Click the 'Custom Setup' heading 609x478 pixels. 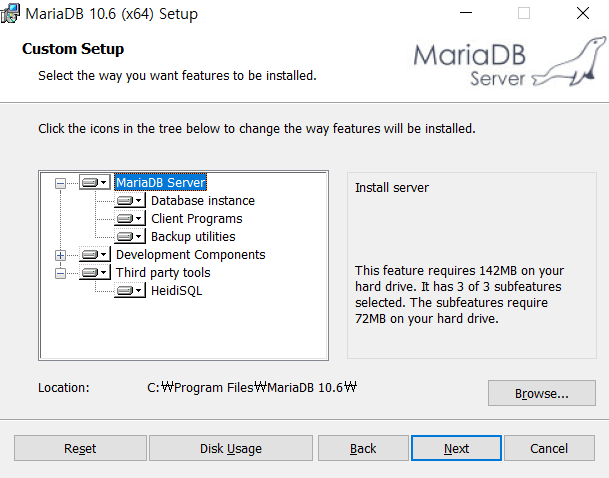coord(73,49)
